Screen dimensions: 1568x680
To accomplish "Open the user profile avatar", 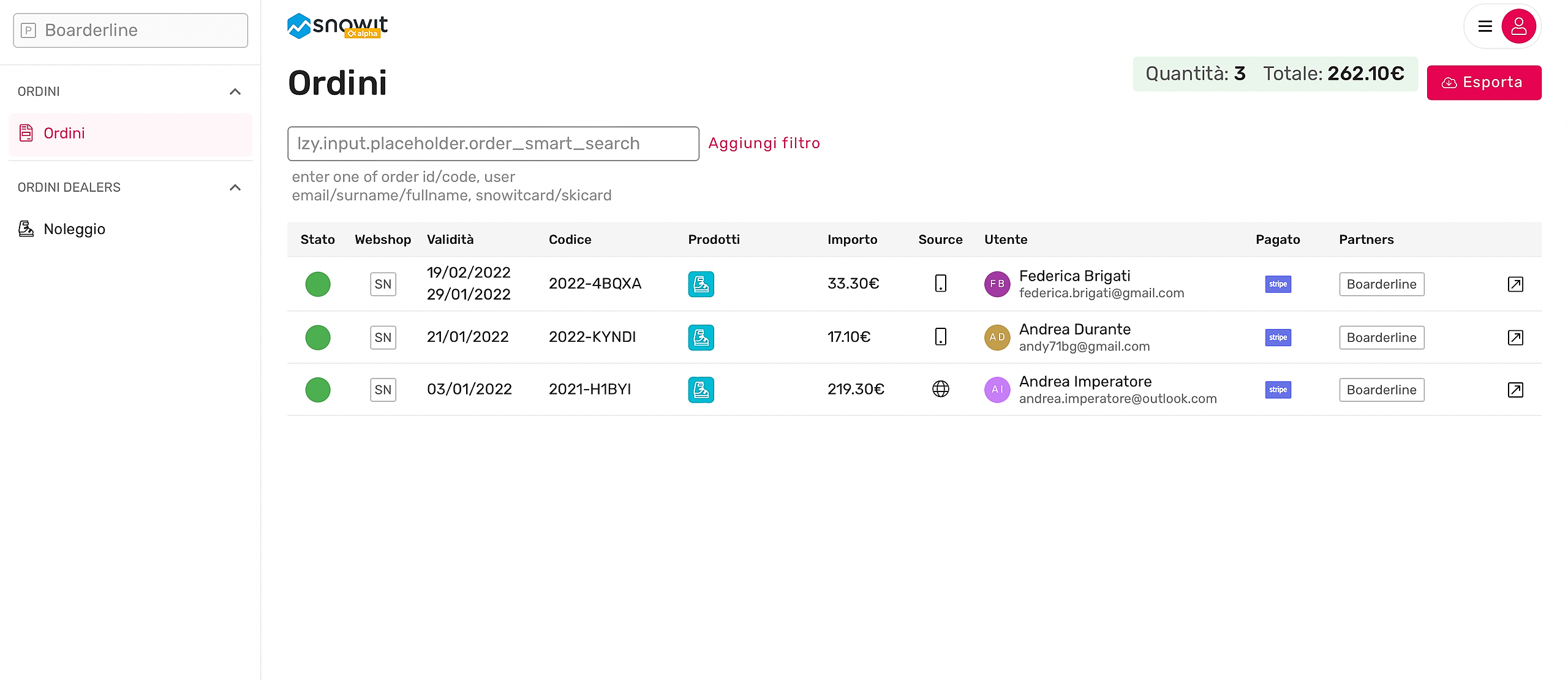I will coord(1518,26).
